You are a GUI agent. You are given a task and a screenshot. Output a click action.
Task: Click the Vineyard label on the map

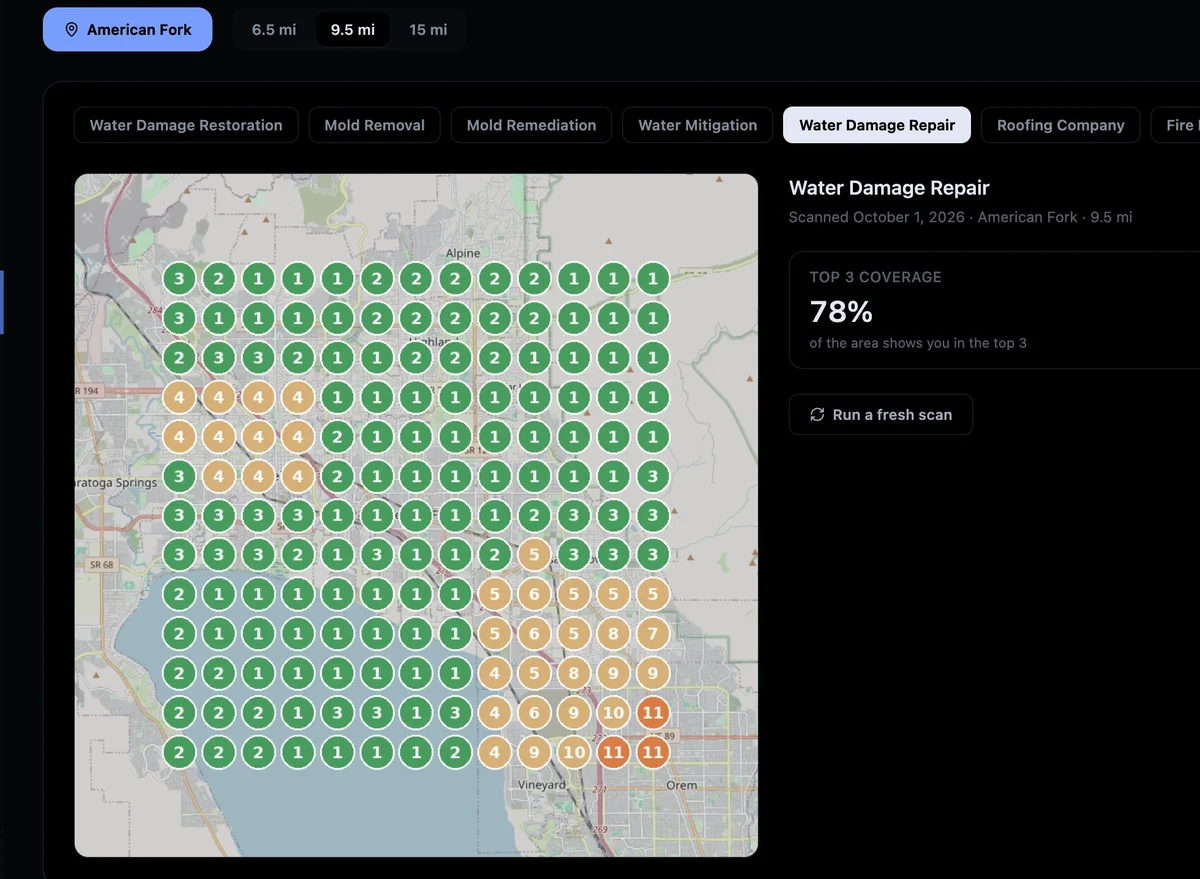542,785
